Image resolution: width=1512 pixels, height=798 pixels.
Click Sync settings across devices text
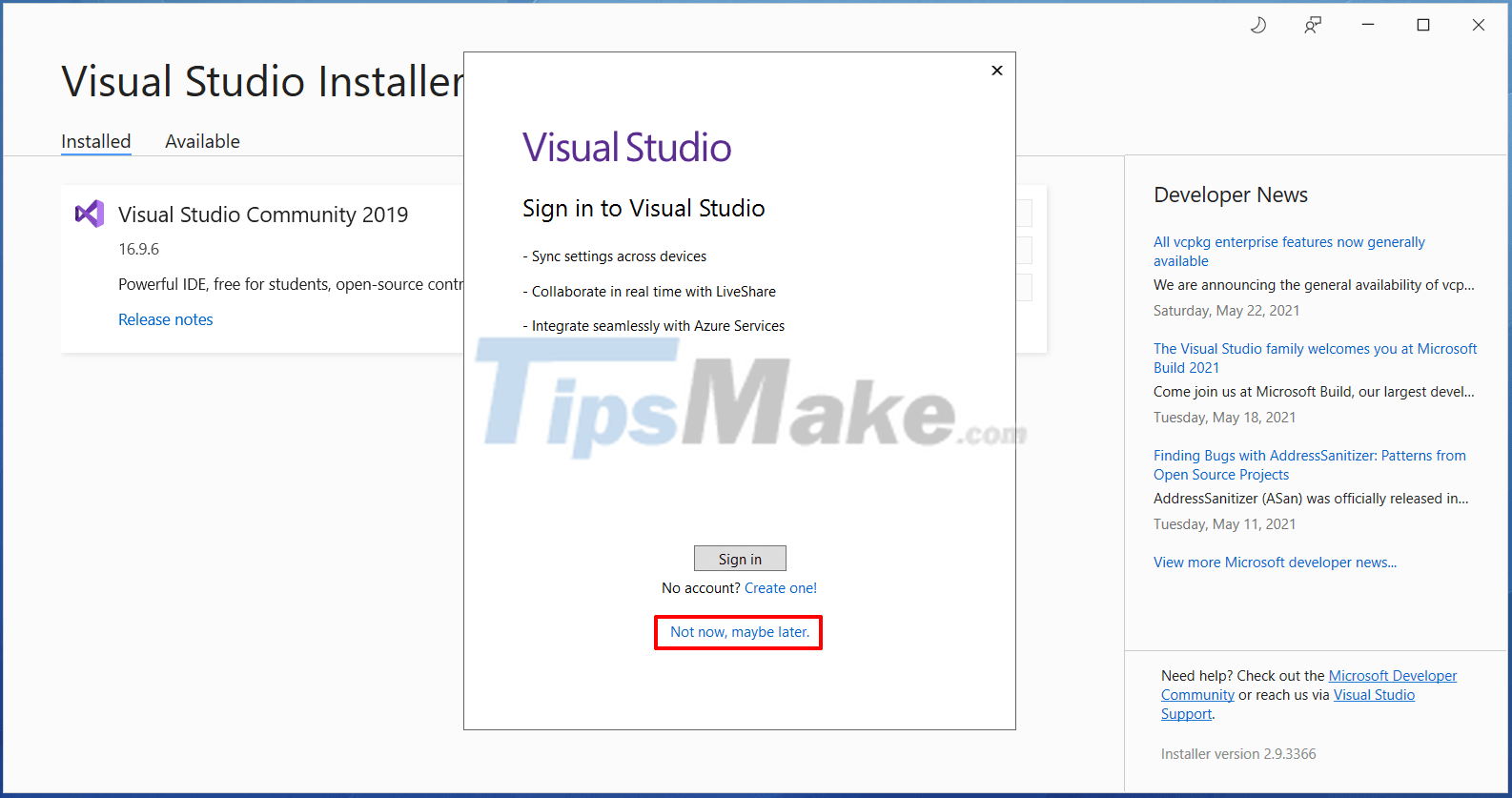click(615, 256)
